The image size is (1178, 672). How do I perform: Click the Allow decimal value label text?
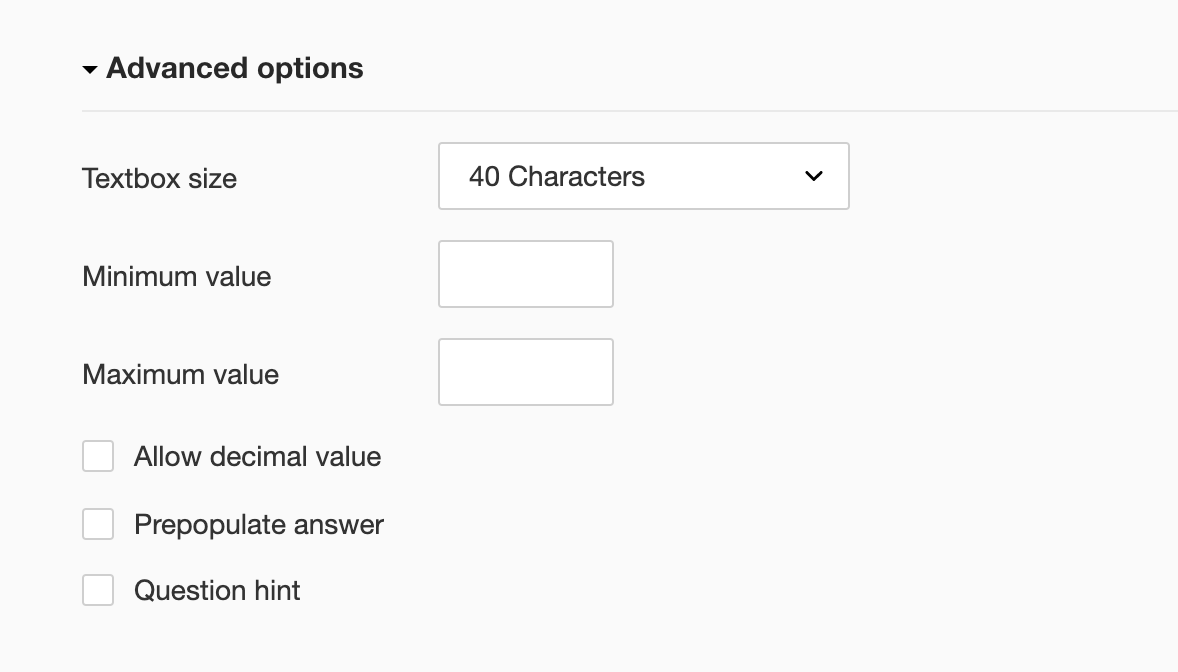[x=257, y=457]
